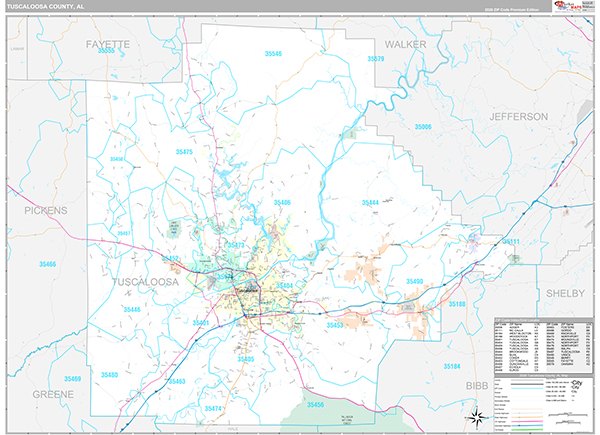The height and width of the screenshot is (435, 600).
Task: Click ZIP code 35474 label
Action: tap(213, 409)
